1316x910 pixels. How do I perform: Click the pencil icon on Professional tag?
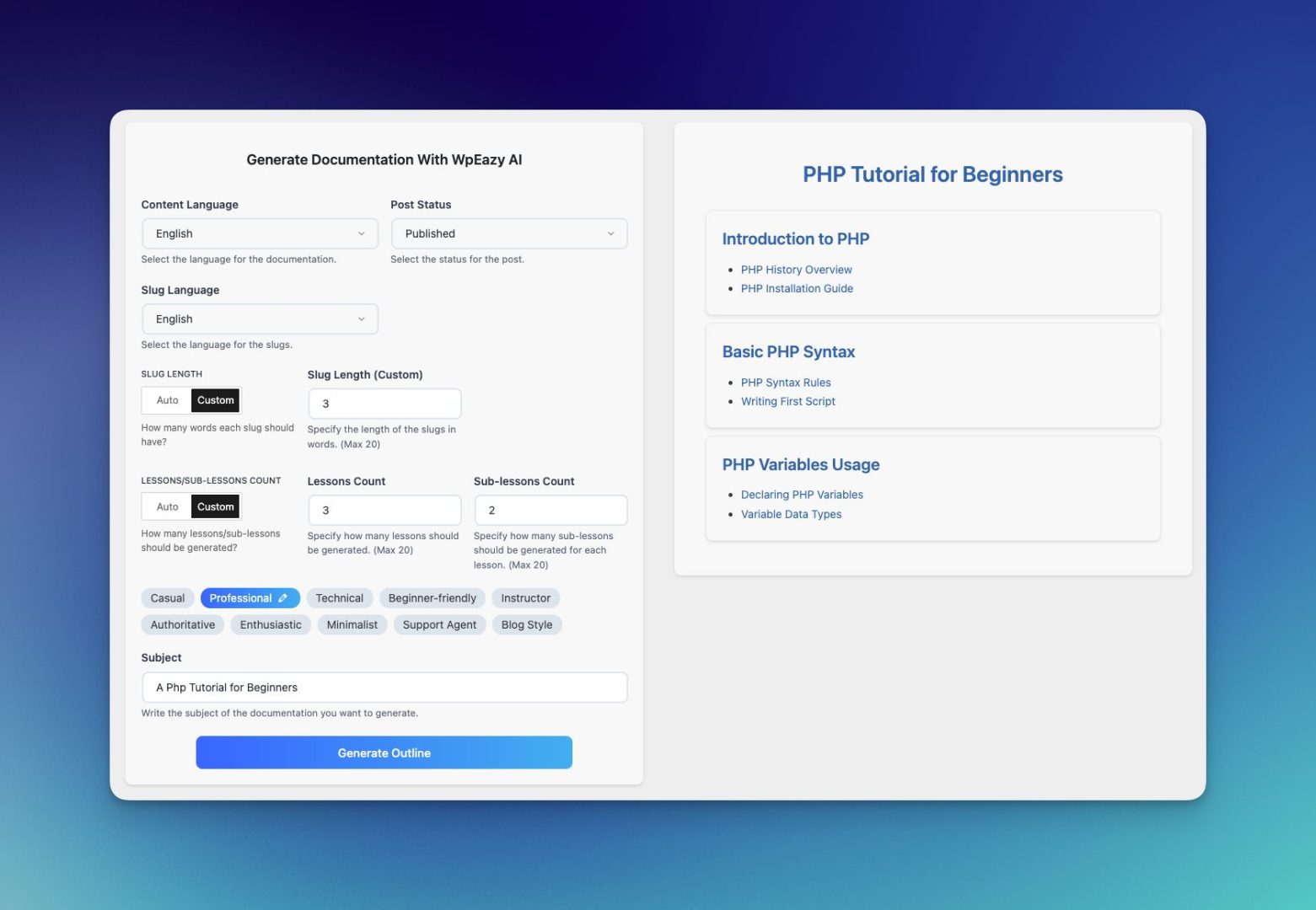click(x=283, y=598)
